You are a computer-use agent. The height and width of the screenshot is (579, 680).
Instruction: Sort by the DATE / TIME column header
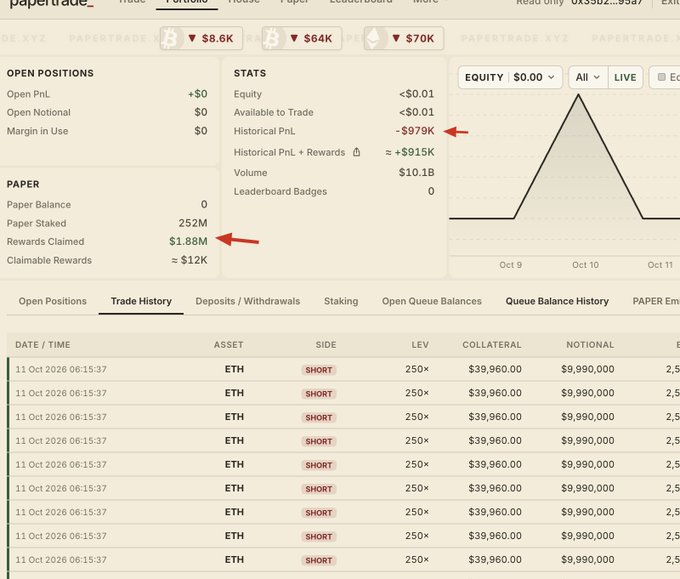tap(42, 345)
